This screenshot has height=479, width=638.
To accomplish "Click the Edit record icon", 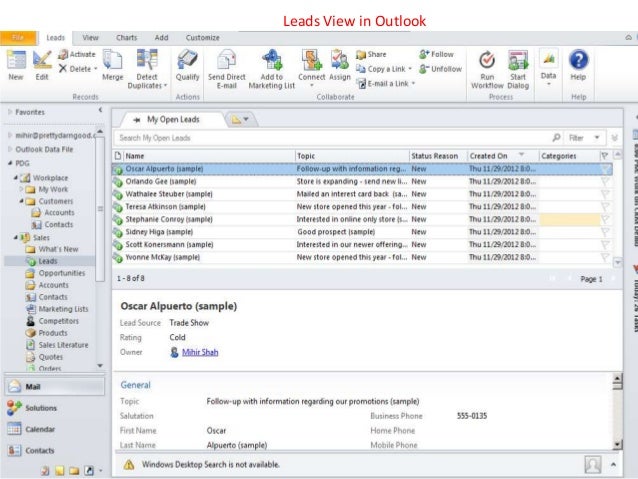I will pyautogui.click(x=42, y=60).
